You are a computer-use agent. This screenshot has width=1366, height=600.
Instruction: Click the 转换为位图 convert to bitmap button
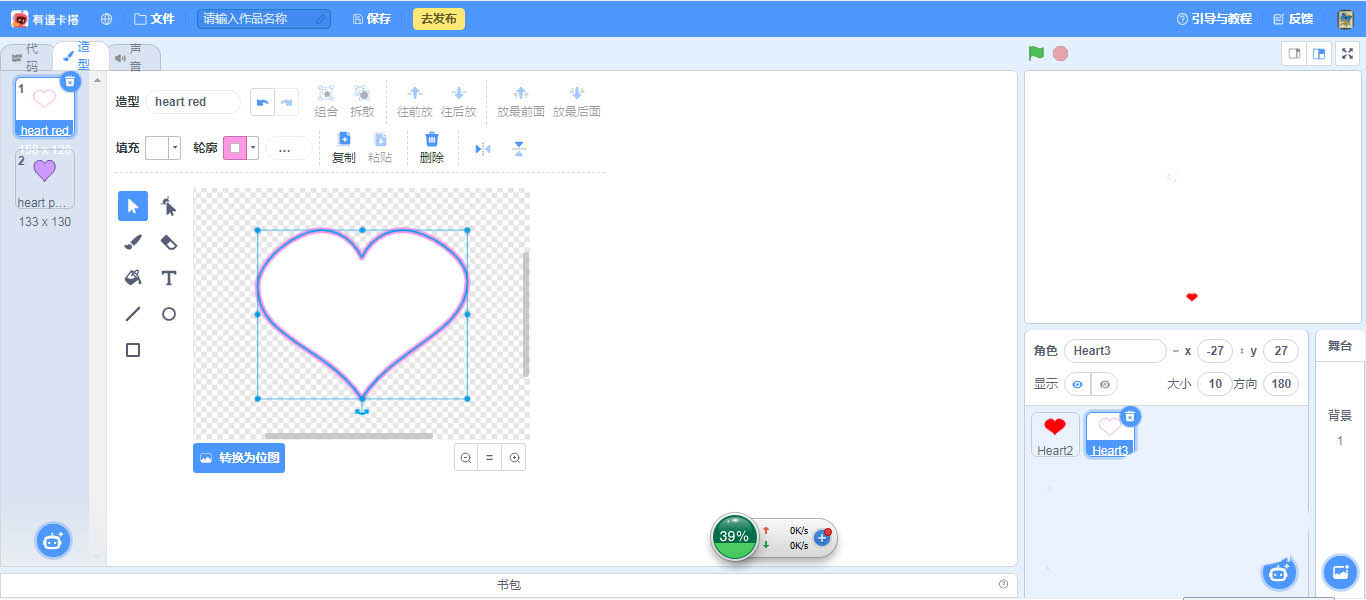coord(239,458)
